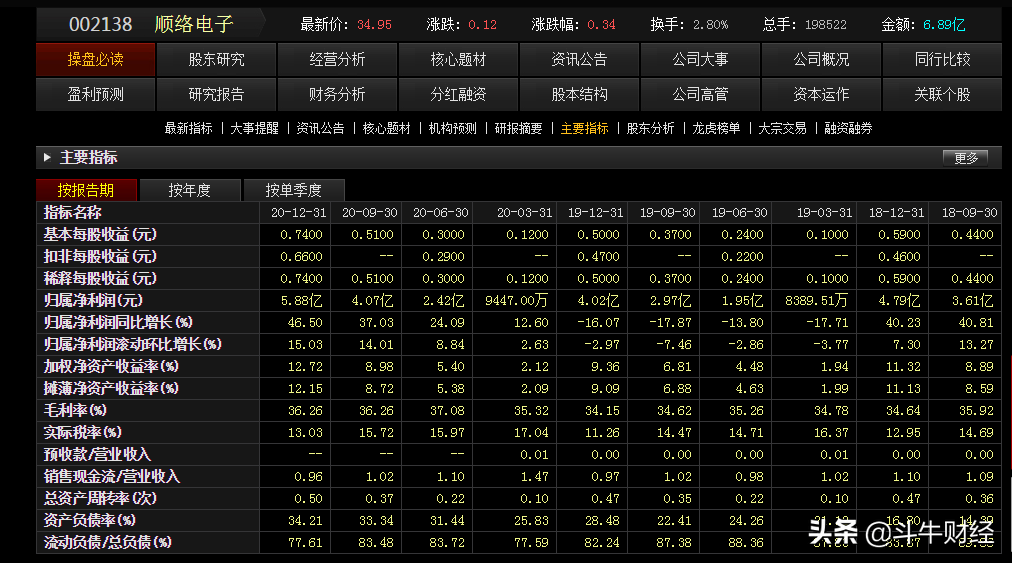Select the highlighted 主要指标 link
The image size is (1012, 563).
tap(584, 128)
